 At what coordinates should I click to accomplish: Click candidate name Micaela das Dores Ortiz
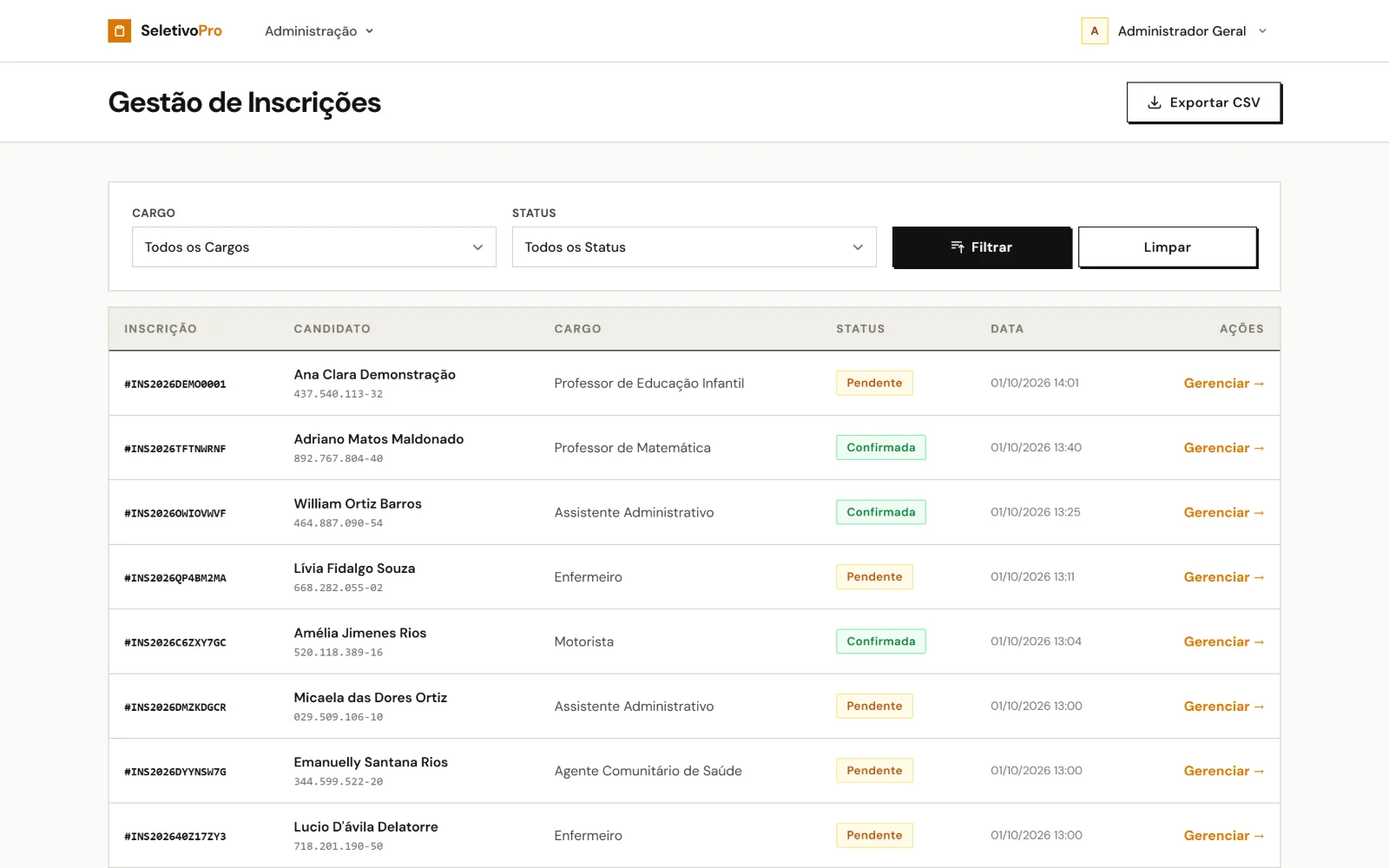(x=370, y=698)
